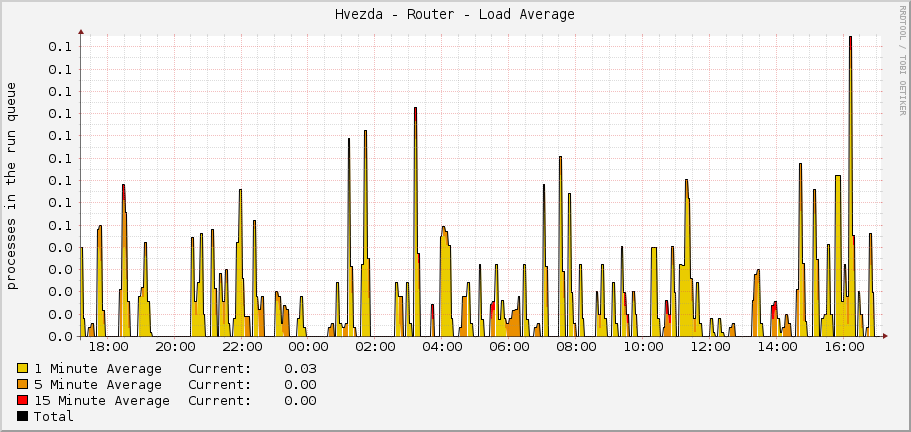Click the red arrow at the x-axis end

[884, 336]
